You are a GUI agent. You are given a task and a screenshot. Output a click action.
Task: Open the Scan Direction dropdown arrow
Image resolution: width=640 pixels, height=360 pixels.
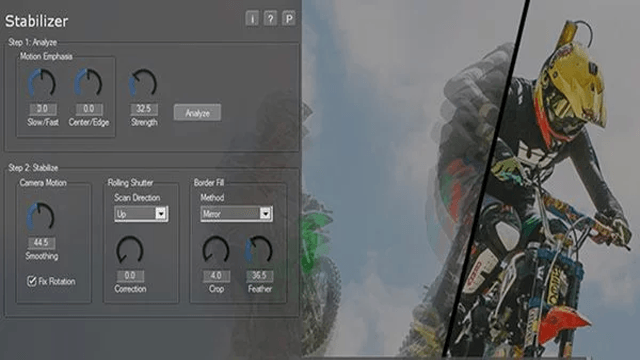pos(161,213)
